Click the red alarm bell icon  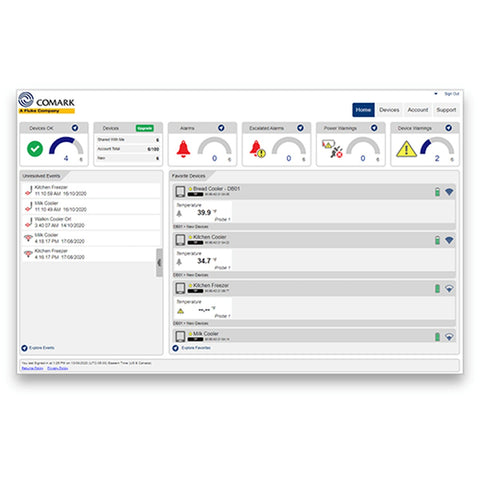coord(183,149)
